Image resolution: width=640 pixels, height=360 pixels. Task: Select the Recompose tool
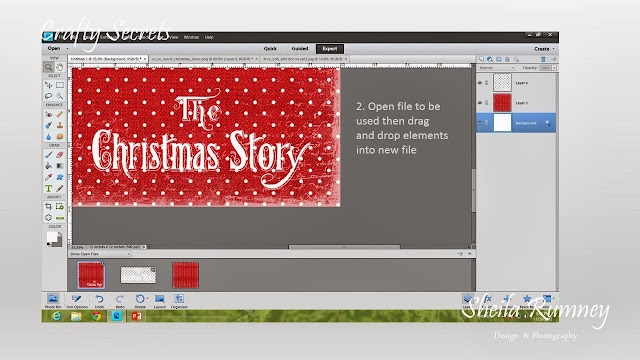tap(60, 207)
